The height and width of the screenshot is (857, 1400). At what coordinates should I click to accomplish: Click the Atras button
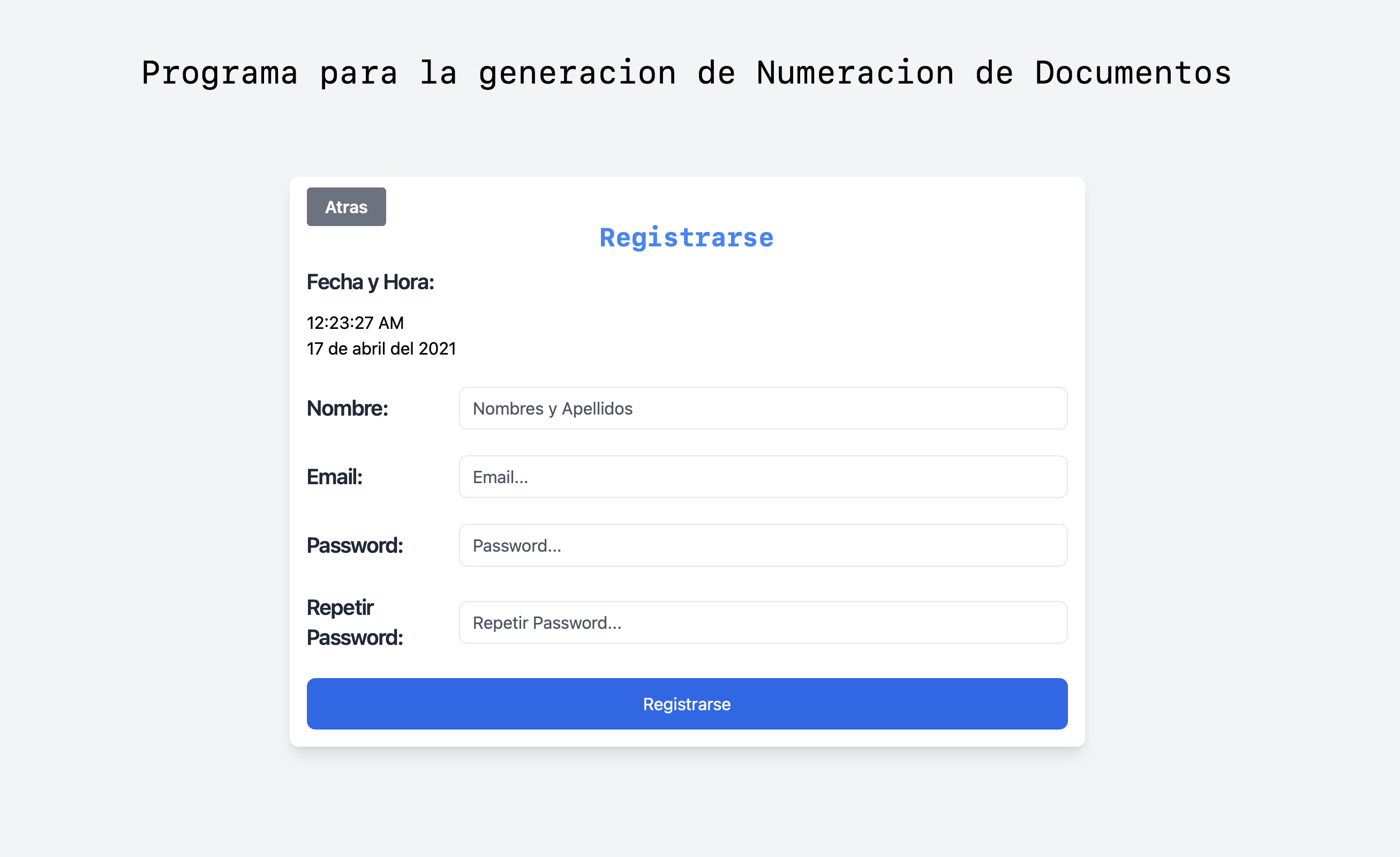point(345,207)
